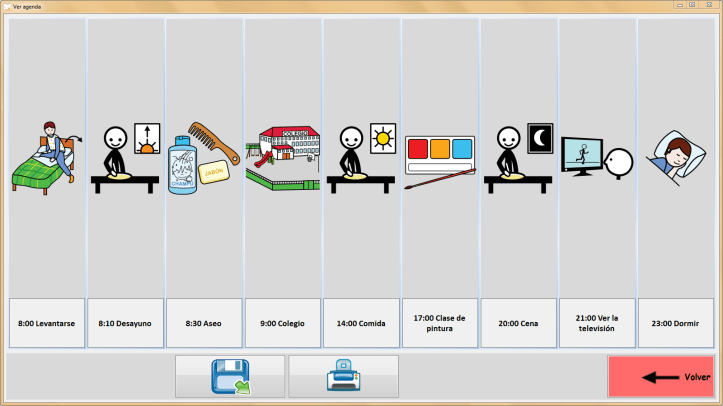Image resolution: width=723 pixels, height=406 pixels.
Task: Click the sleeping child pictogram
Action: coord(675,157)
